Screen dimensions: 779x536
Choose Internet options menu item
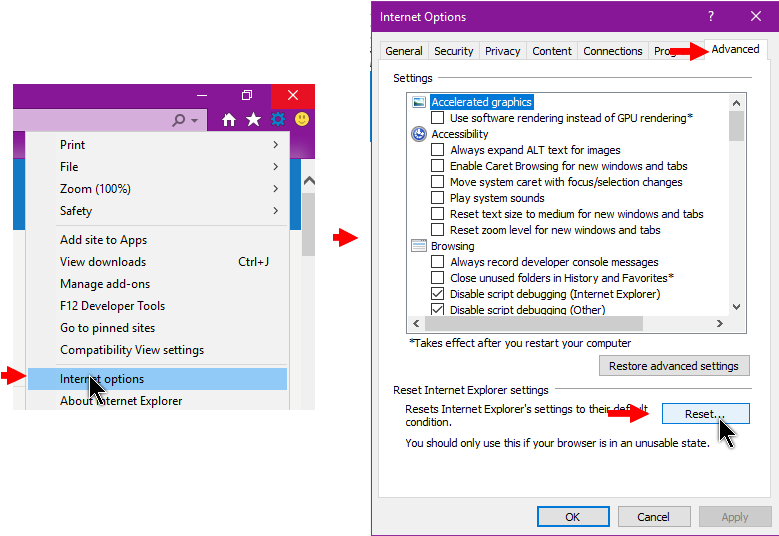pyautogui.click(x=157, y=379)
